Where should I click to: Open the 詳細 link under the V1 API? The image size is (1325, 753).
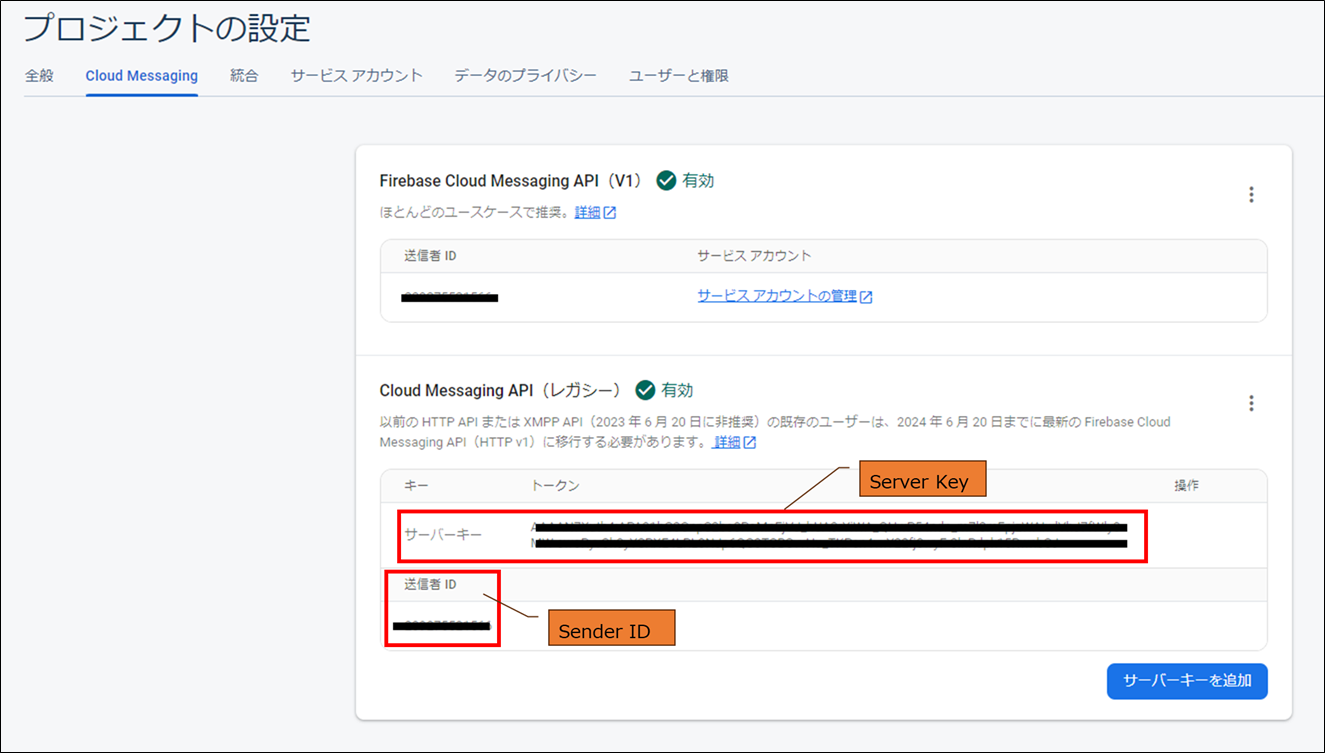click(x=587, y=212)
